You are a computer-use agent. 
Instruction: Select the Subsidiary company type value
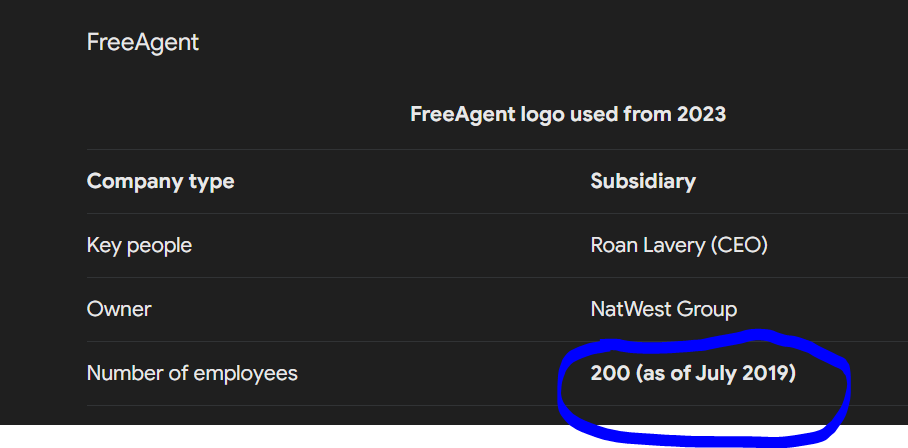643,181
